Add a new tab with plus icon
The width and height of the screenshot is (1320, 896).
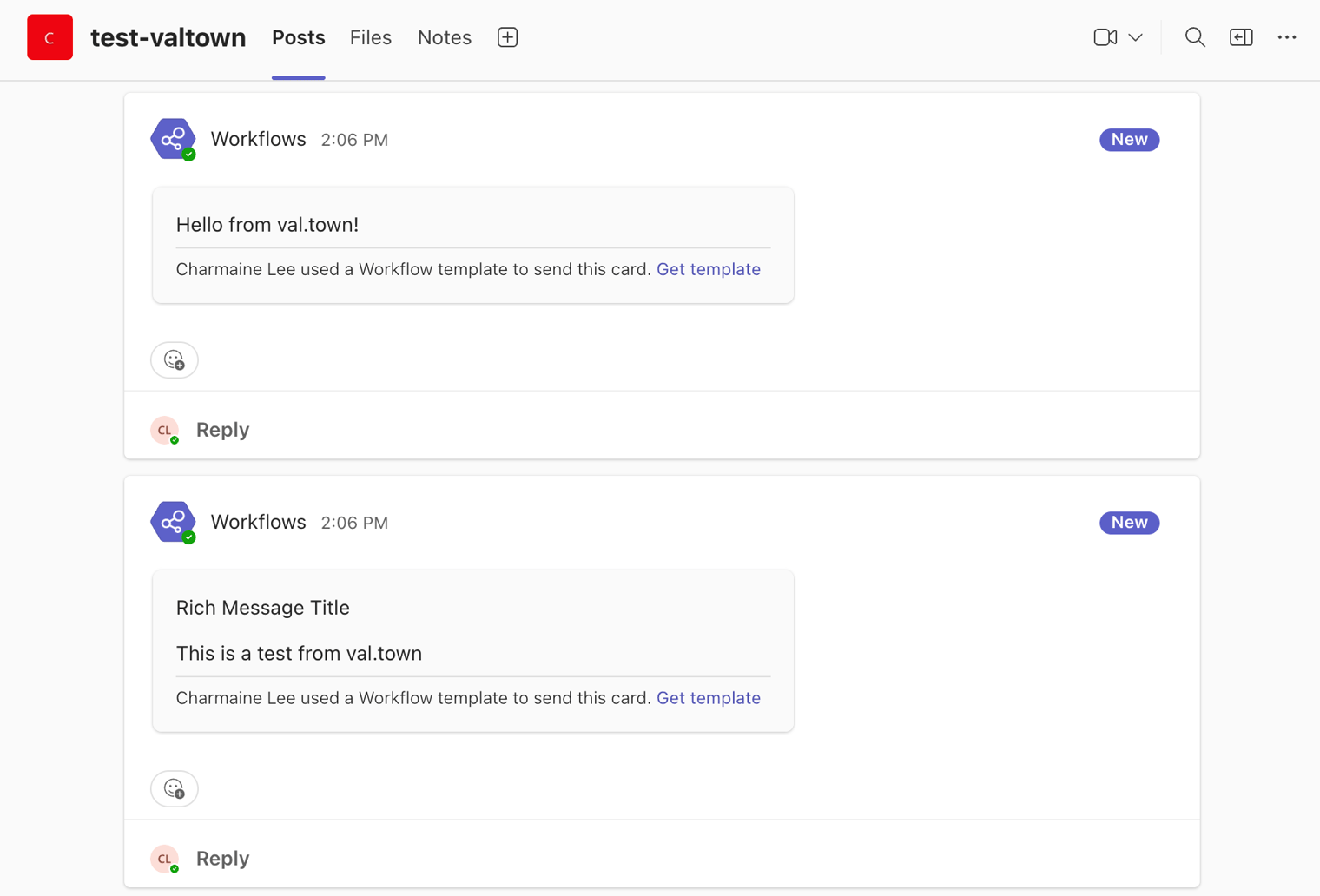click(508, 37)
